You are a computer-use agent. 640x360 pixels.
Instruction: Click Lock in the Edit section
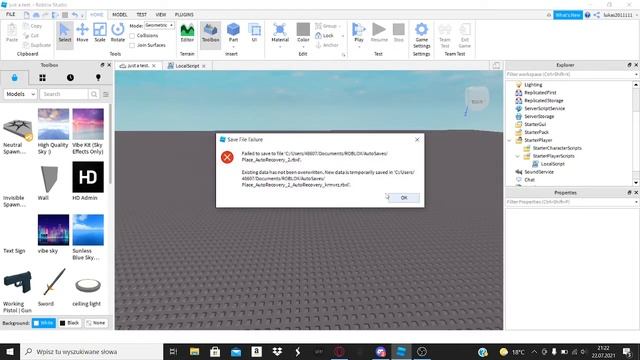[325, 36]
